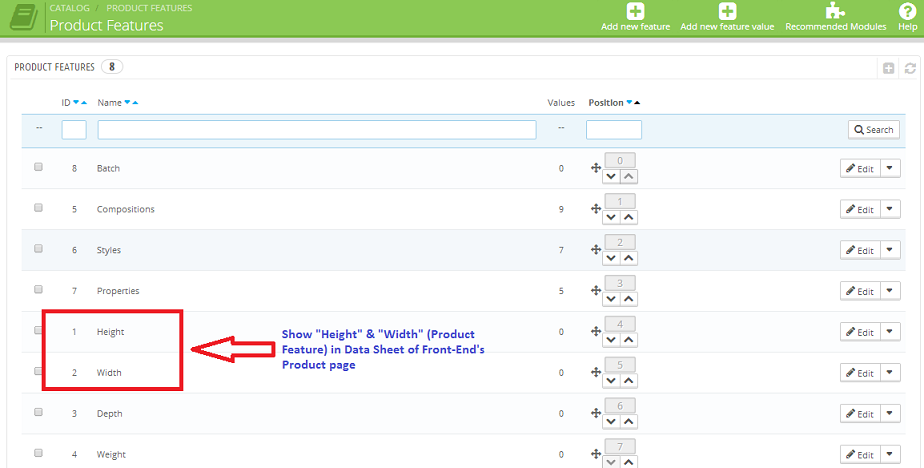Click the Add new feature plus icon
Viewport: 924px width, 468px height.
[635, 11]
